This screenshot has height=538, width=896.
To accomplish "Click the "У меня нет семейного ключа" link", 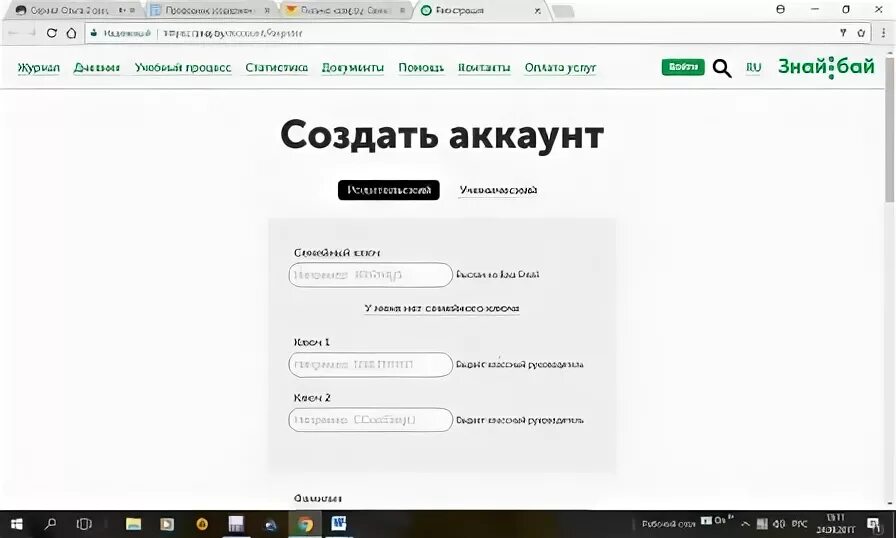I will [442, 308].
